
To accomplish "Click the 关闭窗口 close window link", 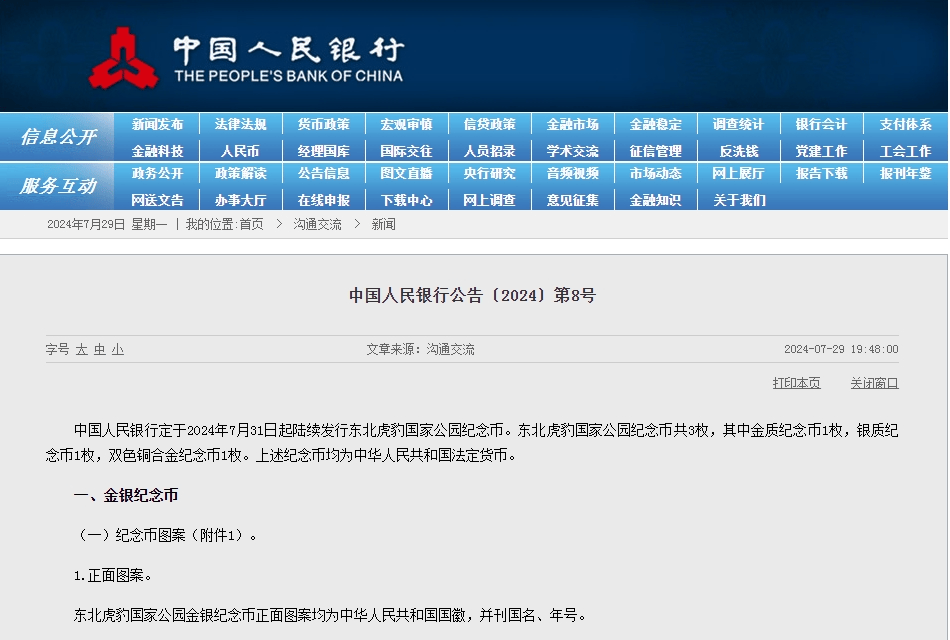I will [x=874, y=383].
